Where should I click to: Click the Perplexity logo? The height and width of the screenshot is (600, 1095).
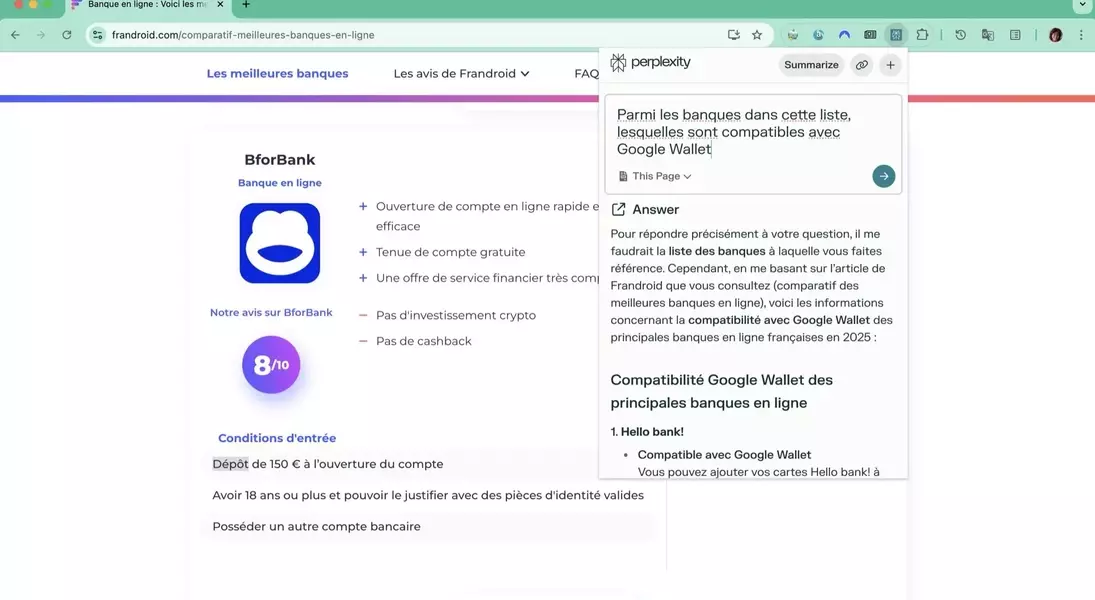pyautogui.click(x=650, y=62)
